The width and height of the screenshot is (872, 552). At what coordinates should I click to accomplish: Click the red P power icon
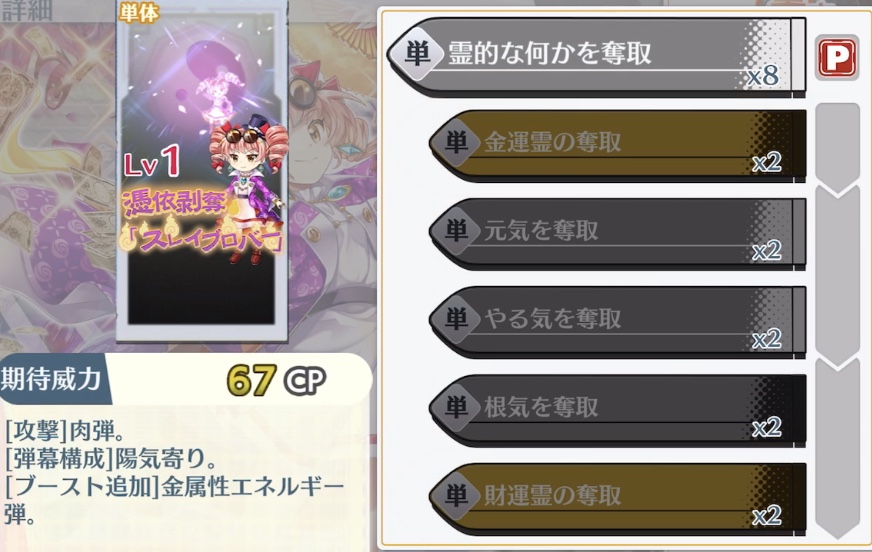tap(837, 58)
